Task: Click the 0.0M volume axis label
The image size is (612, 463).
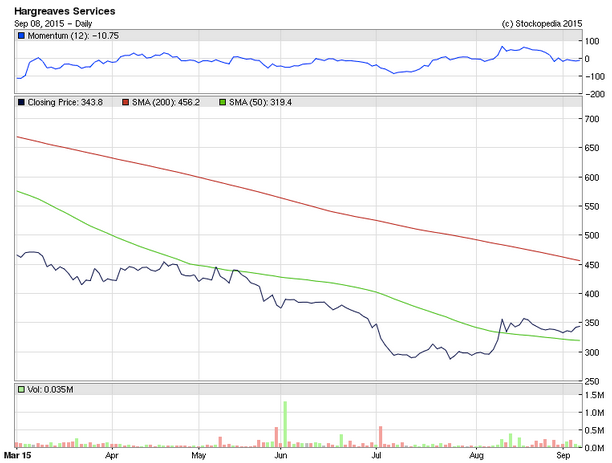Action: tap(594, 448)
